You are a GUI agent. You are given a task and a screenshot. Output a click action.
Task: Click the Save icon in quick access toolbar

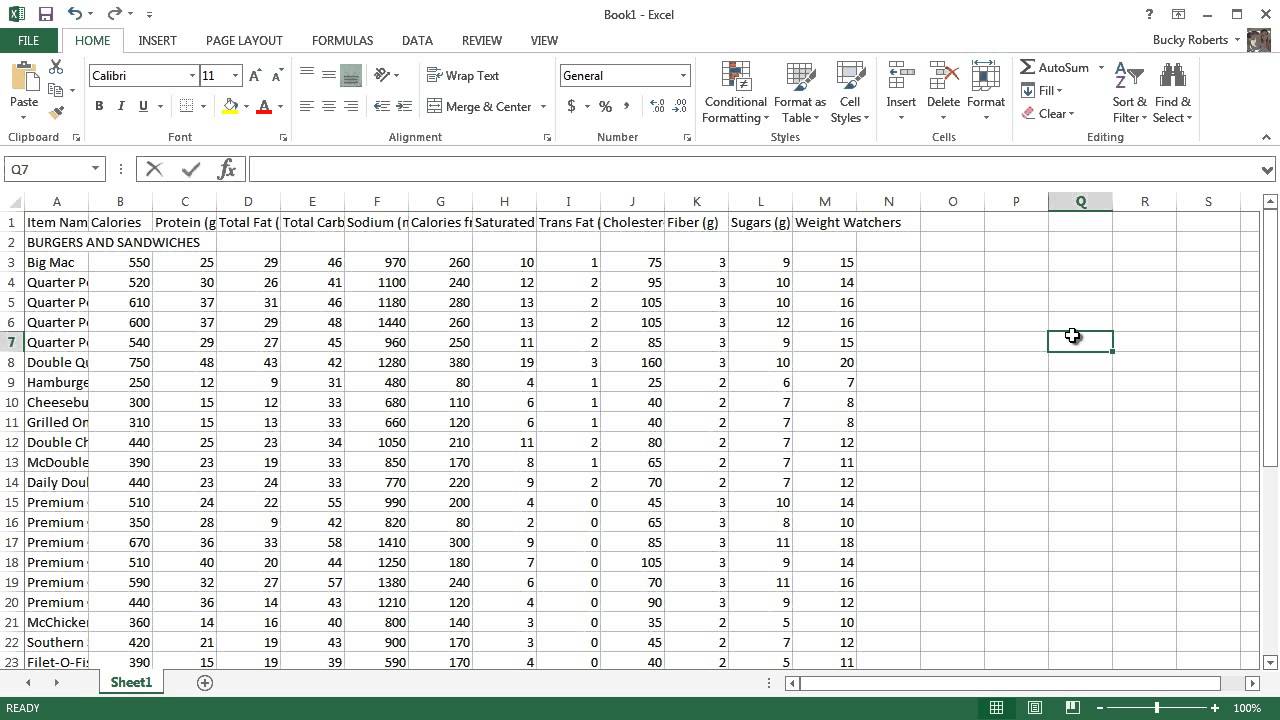click(45, 14)
